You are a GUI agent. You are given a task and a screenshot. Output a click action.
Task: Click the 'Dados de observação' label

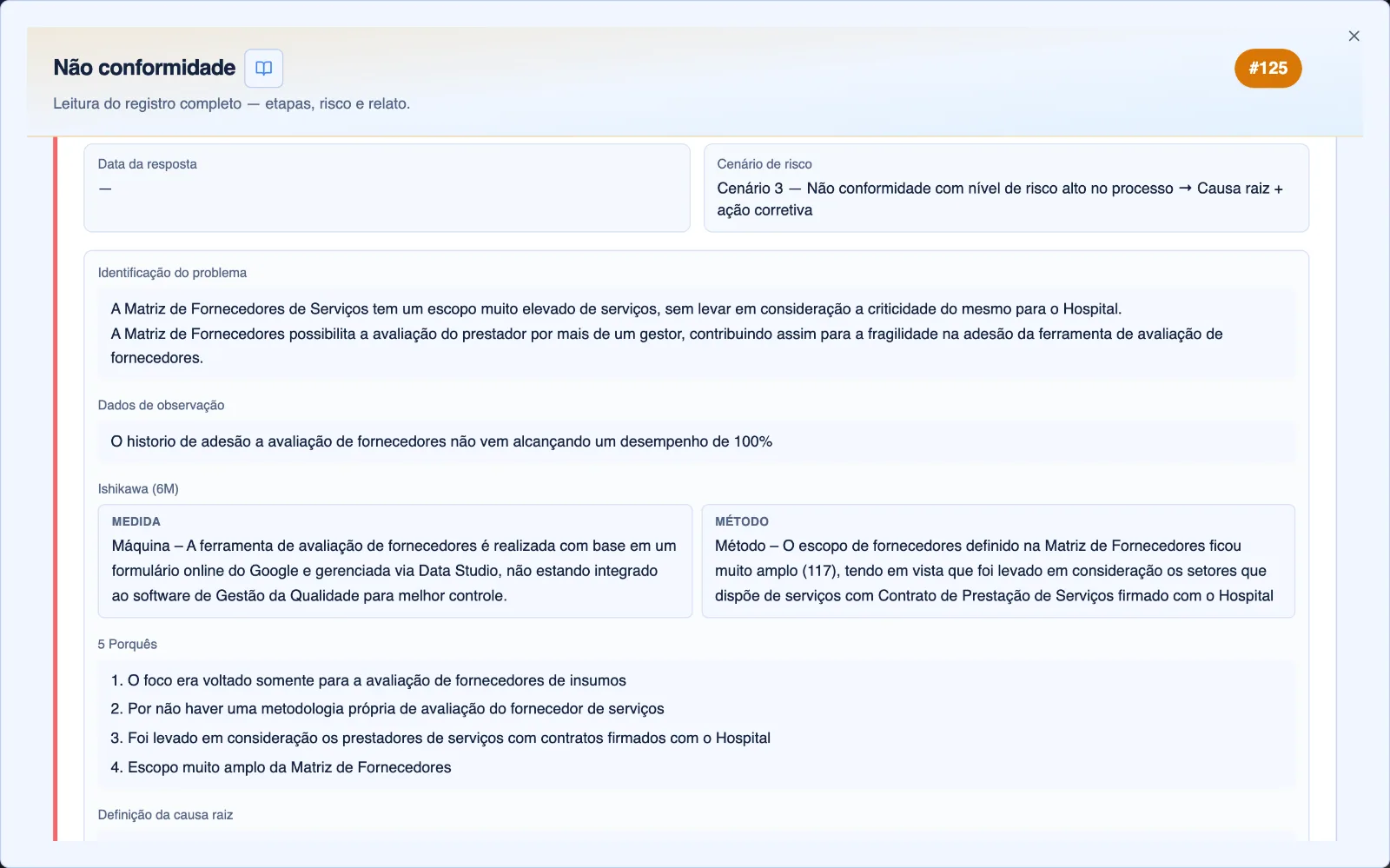161,406
